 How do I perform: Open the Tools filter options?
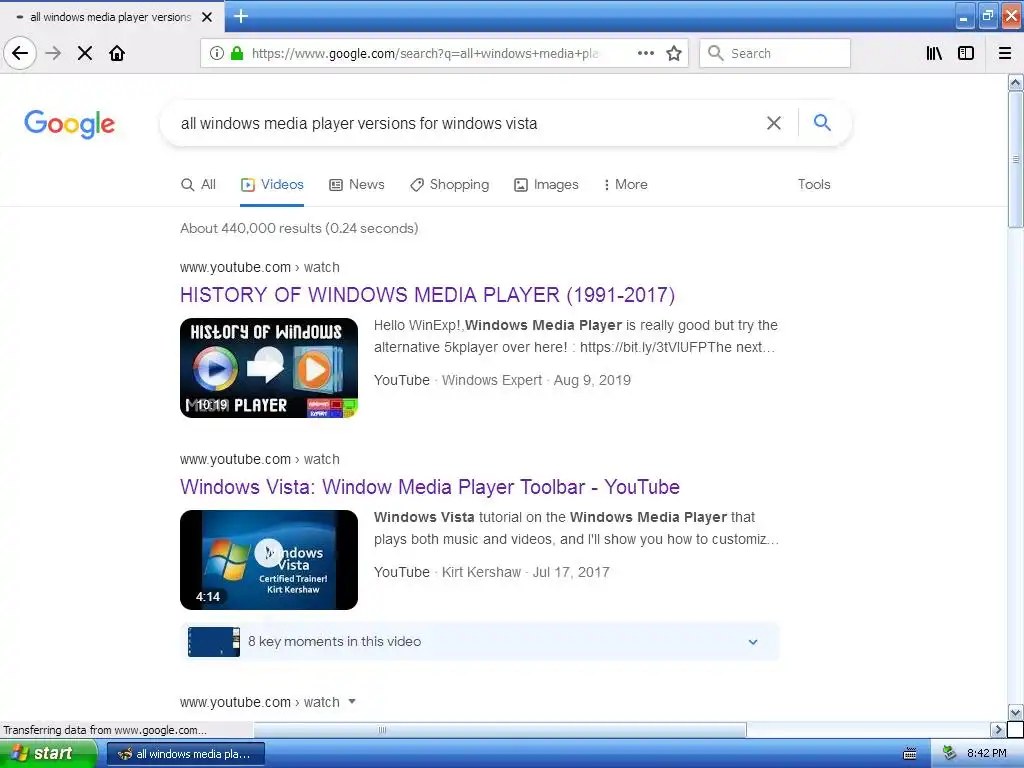[x=814, y=185]
